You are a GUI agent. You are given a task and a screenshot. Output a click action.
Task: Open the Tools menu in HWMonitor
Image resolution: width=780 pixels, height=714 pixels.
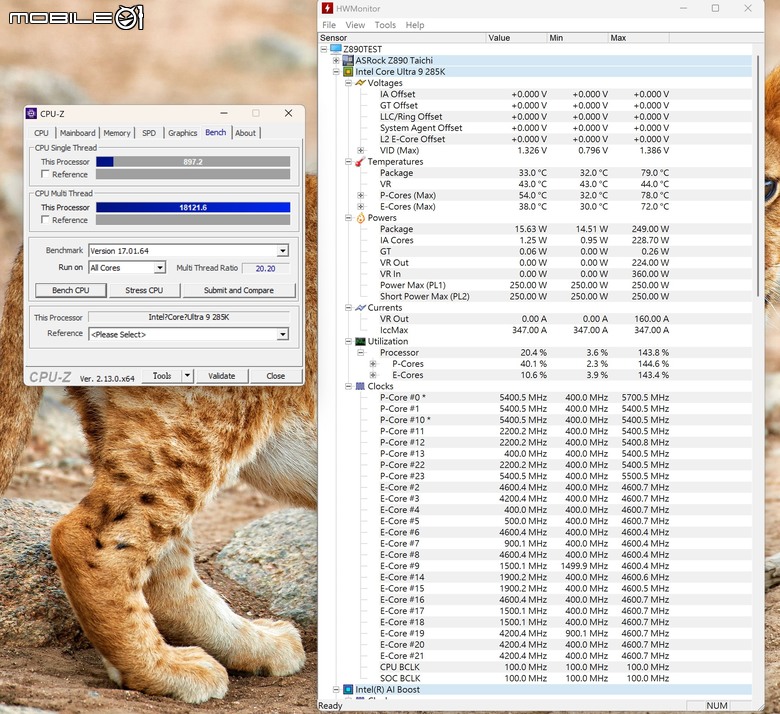(385, 25)
